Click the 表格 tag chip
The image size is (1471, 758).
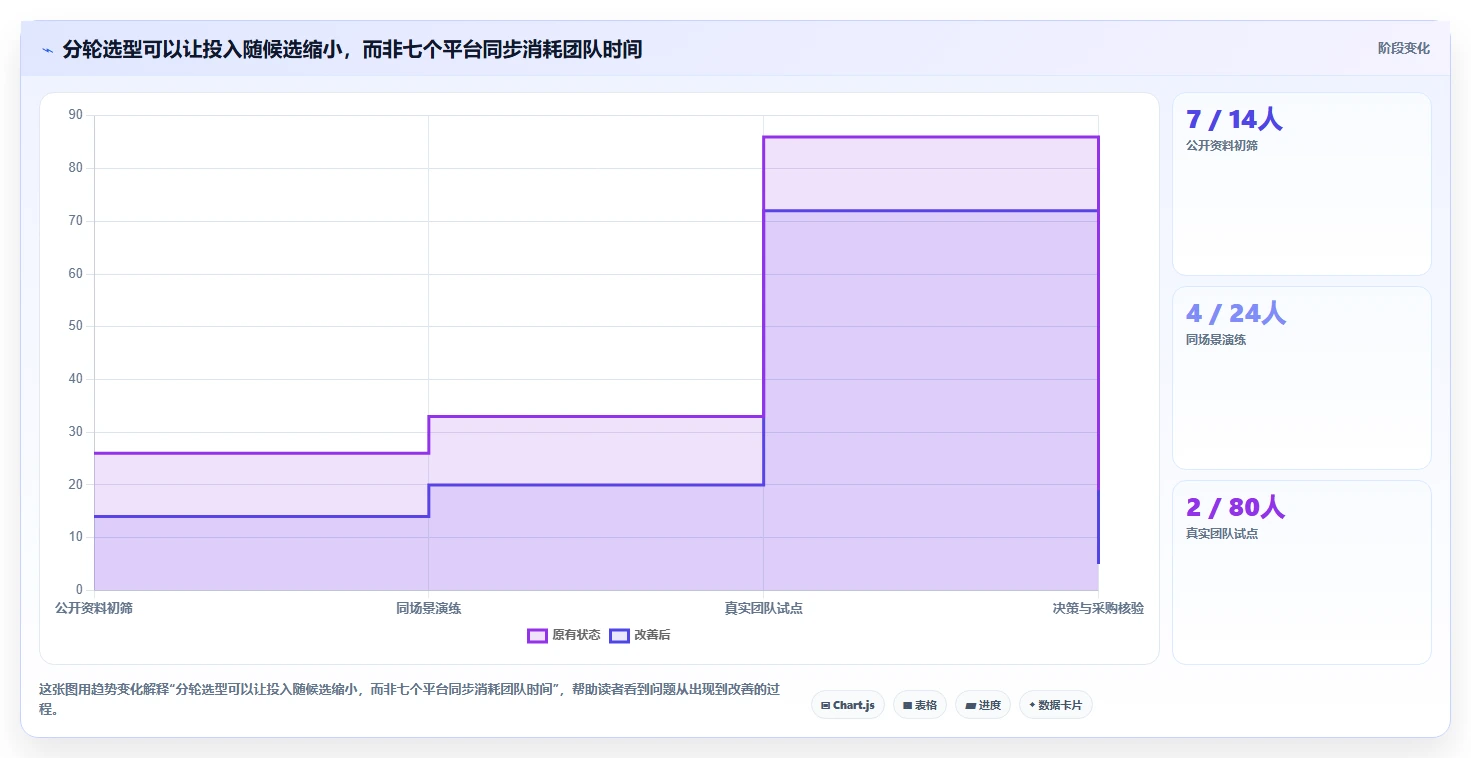[920, 705]
